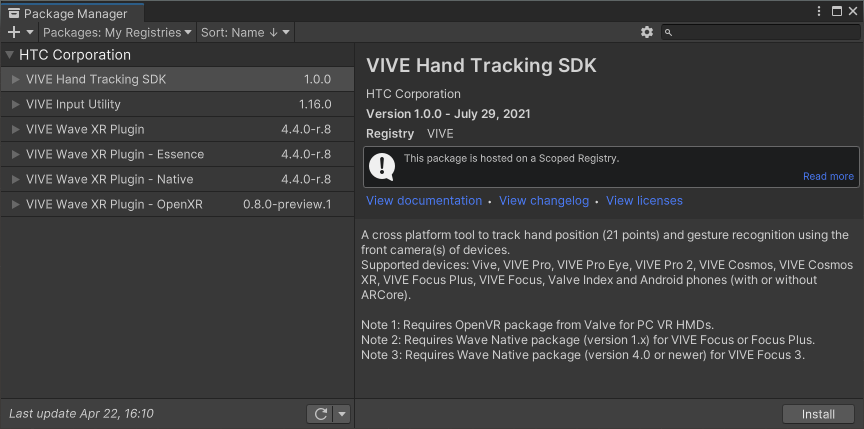Open the window's three-dot options menu
Image resolution: width=864 pixels, height=429 pixels.
click(x=819, y=12)
